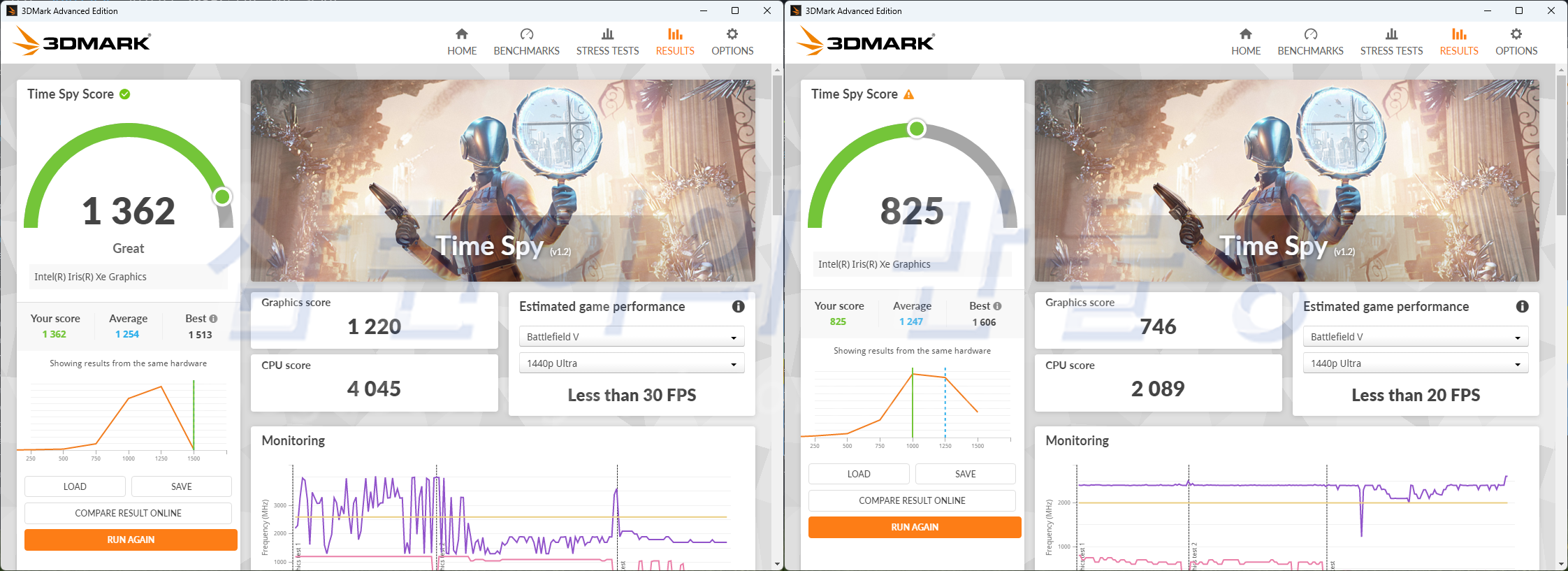1568x571 pixels.
Task: Open Battlefield V game dropdown in left window
Action: [632, 337]
